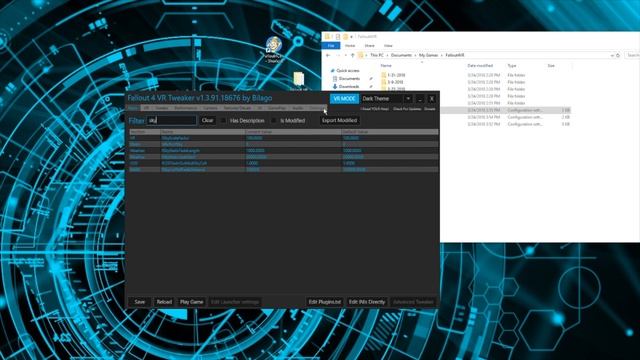640x360 pixels.
Task: Open Edit Plugins.txt
Action: tap(324, 302)
